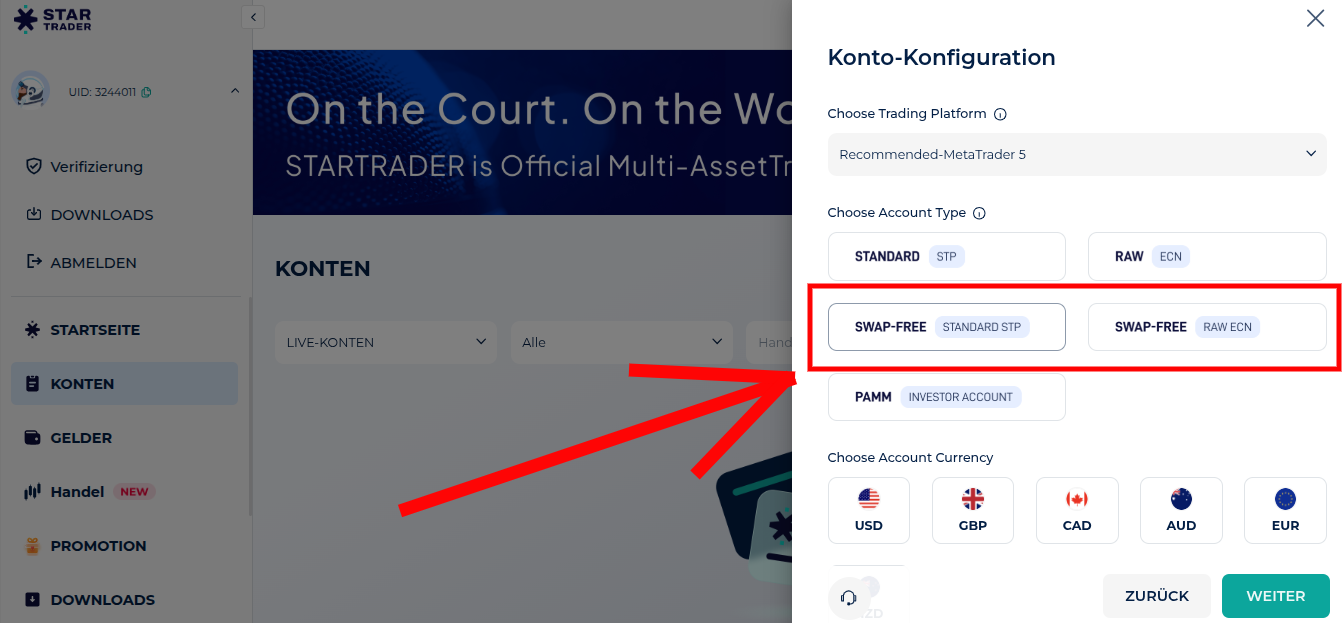
Task: Open the support headset chat icon
Action: point(849,598)
